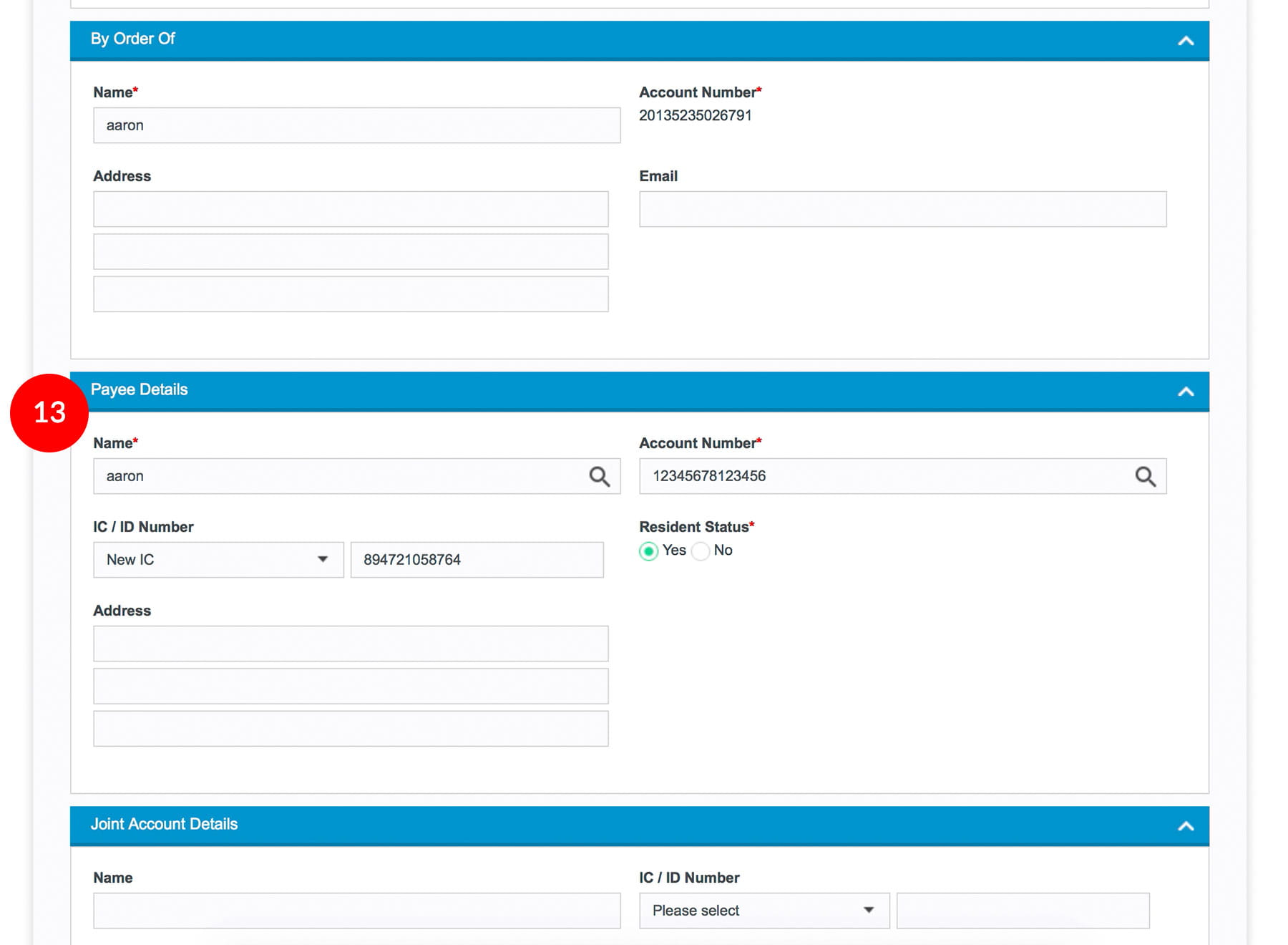Collapse the Joint Account Details section
The image size is (1288, 945).
coord(1186,826)
